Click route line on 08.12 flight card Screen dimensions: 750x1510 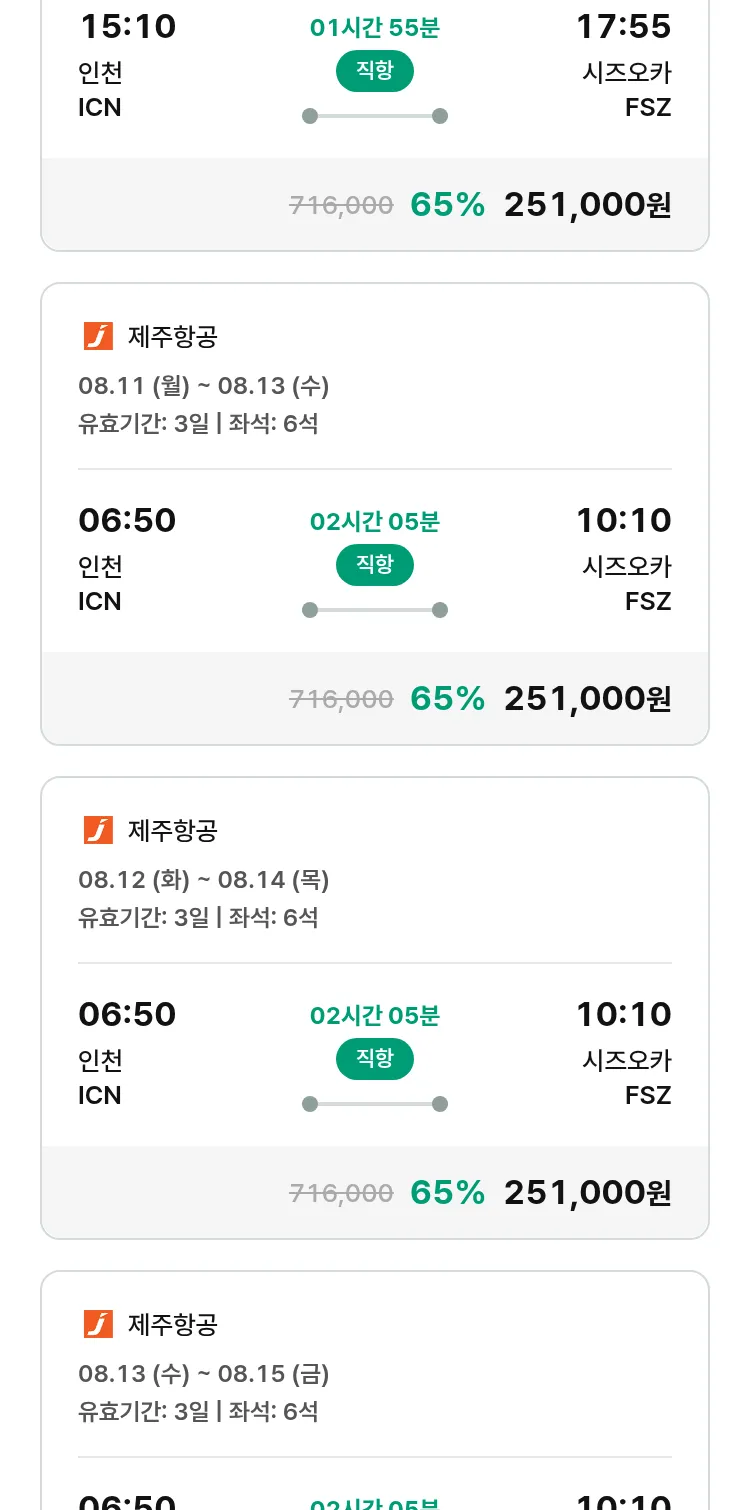(x=374, y=1104)
